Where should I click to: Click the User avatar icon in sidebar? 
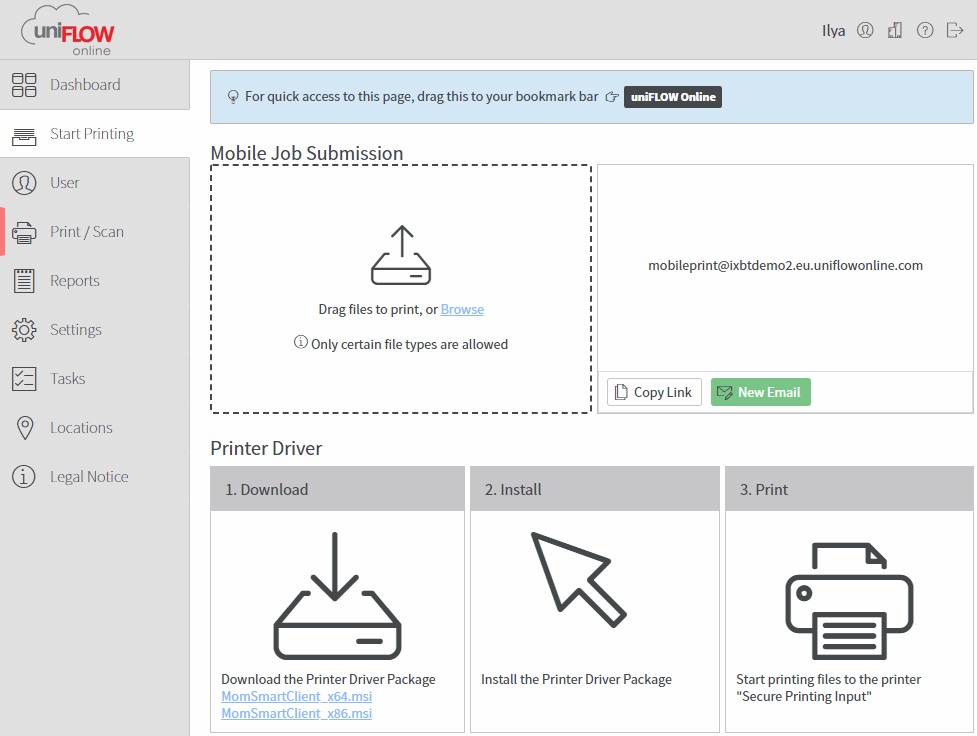click(x=24, y=183)
